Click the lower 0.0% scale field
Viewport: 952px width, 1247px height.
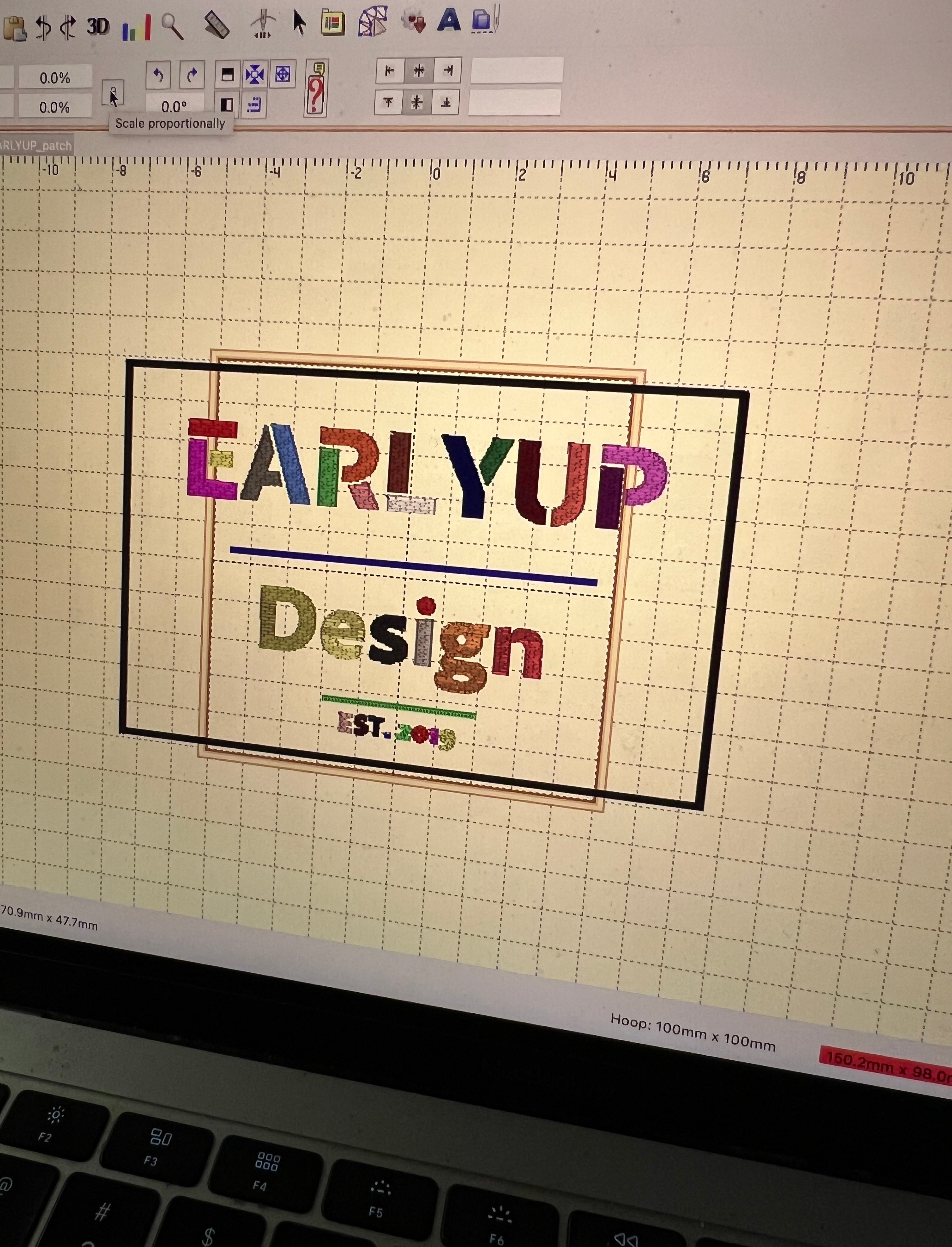pyautogui.click(x=54, y=107)
